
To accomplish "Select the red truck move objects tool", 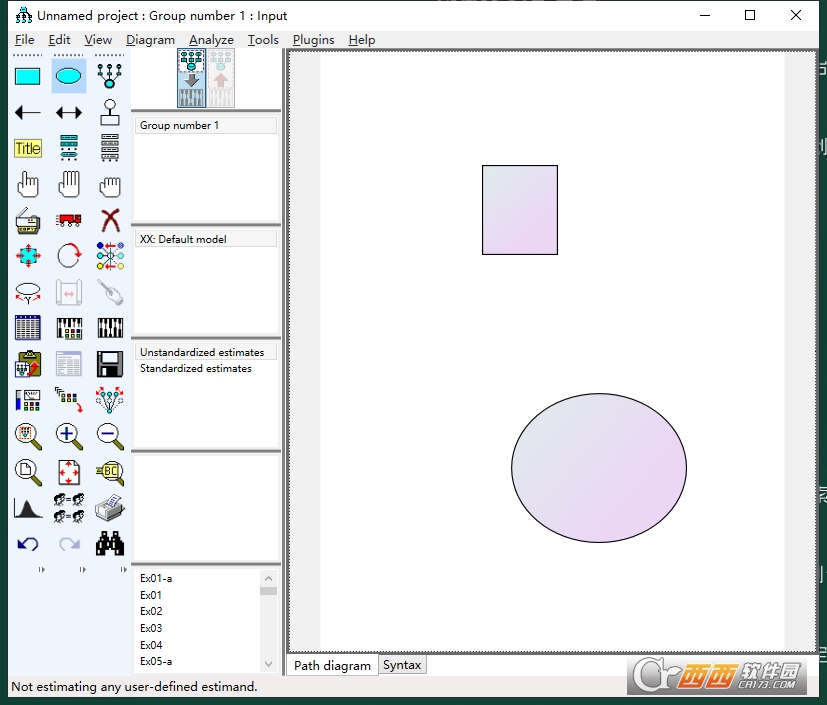I will [x=69, y=220].
